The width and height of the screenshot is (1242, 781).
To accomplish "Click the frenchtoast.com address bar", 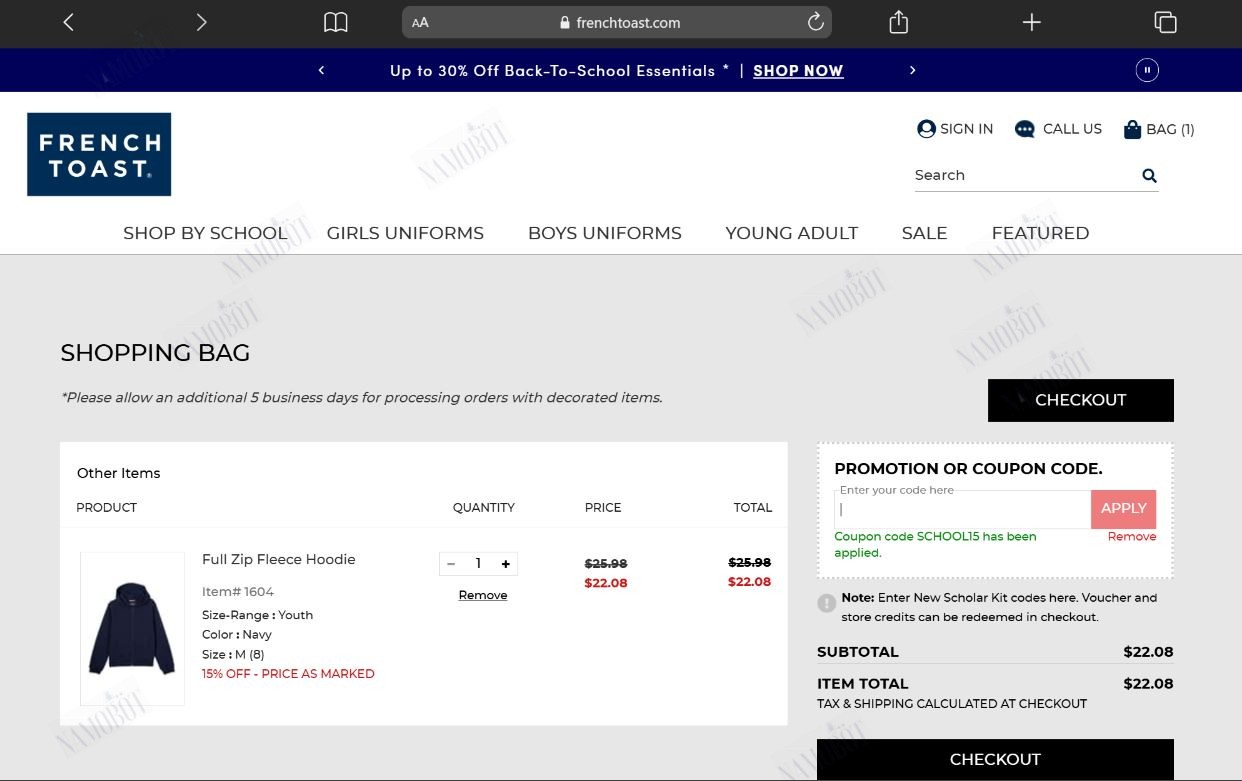I will click(617, 22).
